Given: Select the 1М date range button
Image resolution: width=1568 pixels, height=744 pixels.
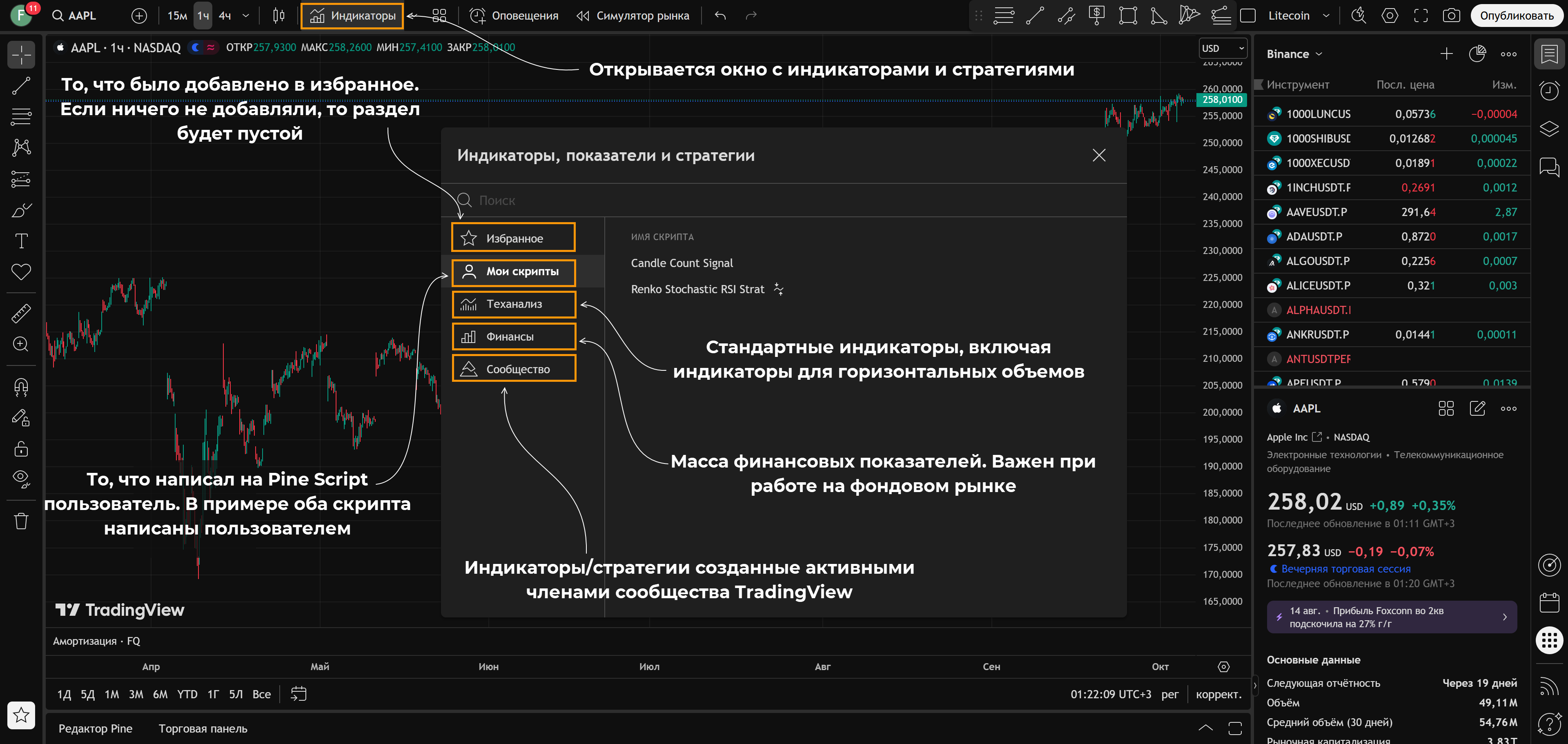Looking at the screenshot, I should coord(111,695).
